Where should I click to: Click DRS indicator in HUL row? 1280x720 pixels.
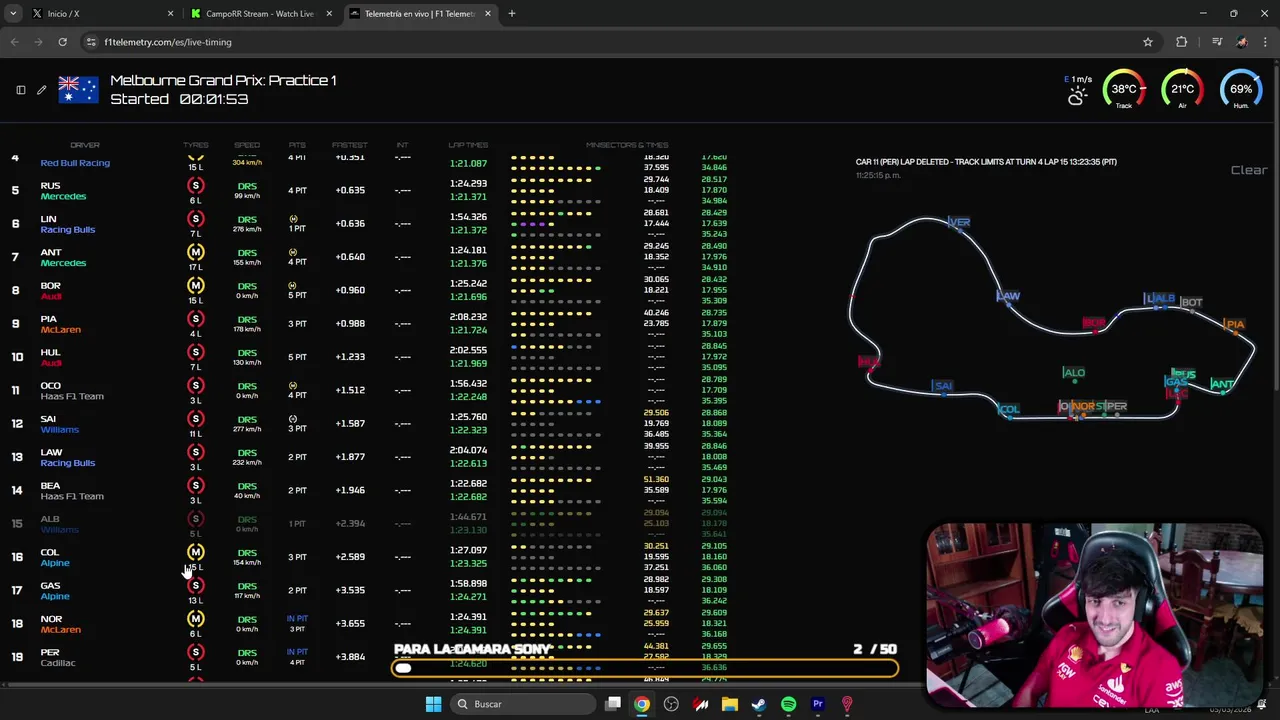[247, 352]
